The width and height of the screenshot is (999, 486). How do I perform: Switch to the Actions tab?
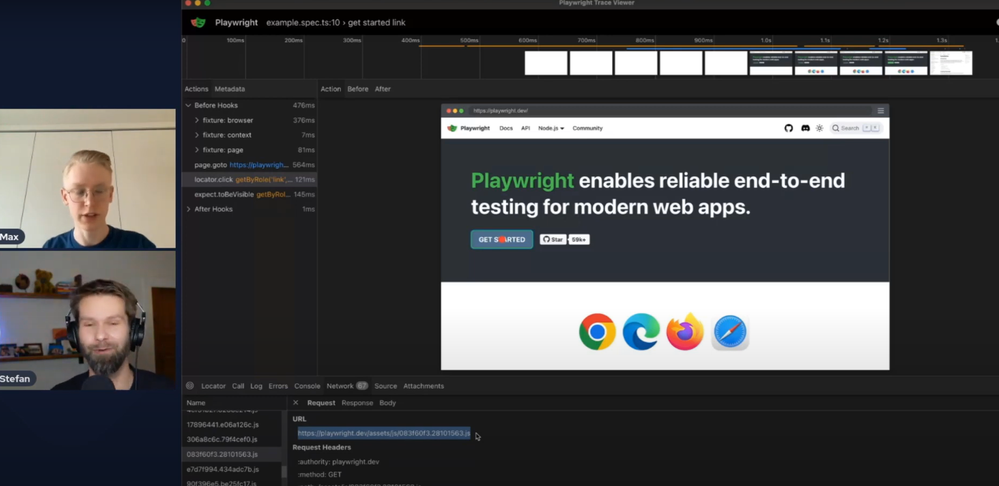[x=196, y=89]
